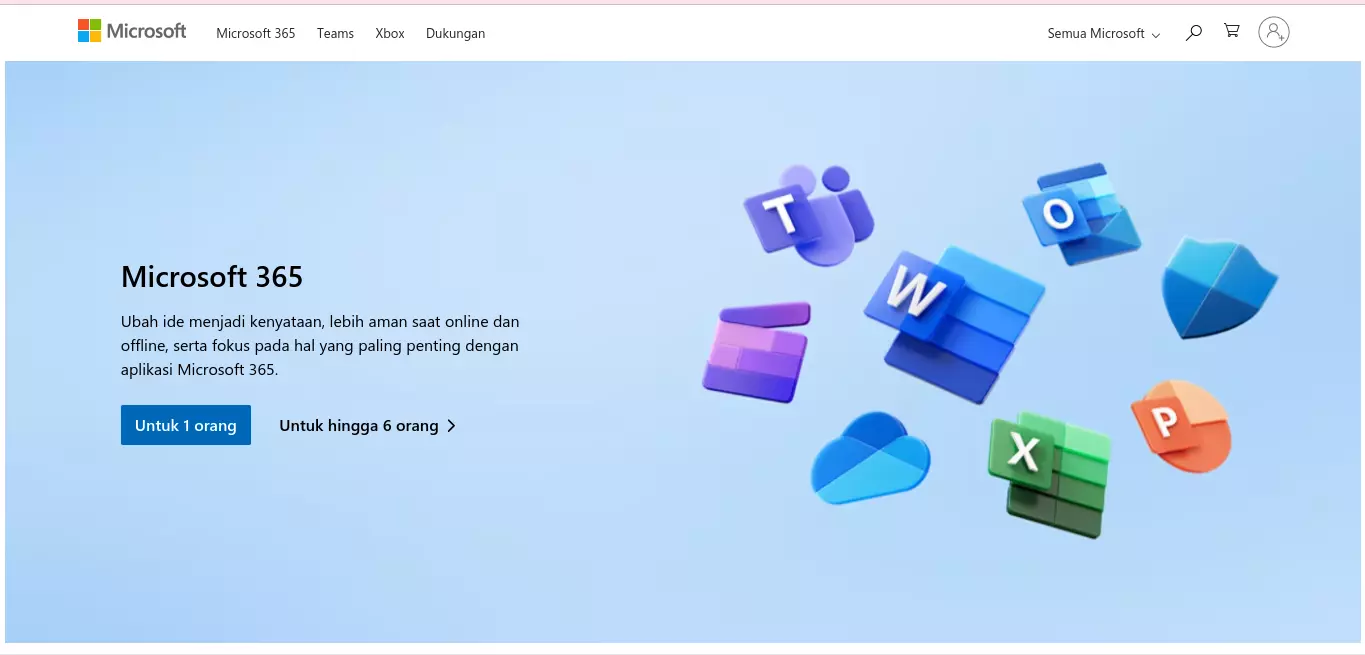Follow the Untuk hingga 6 orang link
Image resolution: width=1365 pixels, height=655 pixels.
(367, 426)
